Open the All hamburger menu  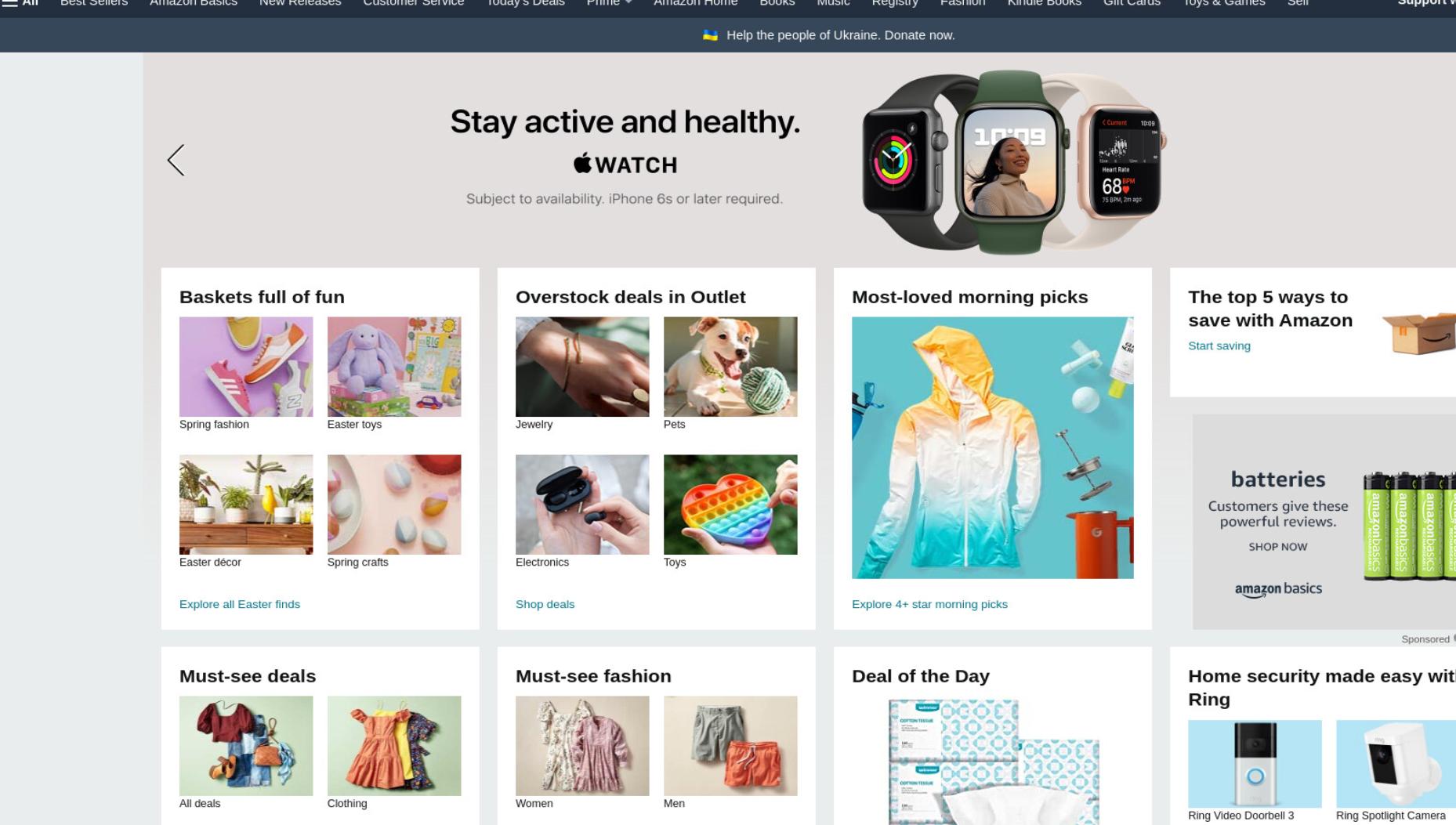click(x=20, y=3)
